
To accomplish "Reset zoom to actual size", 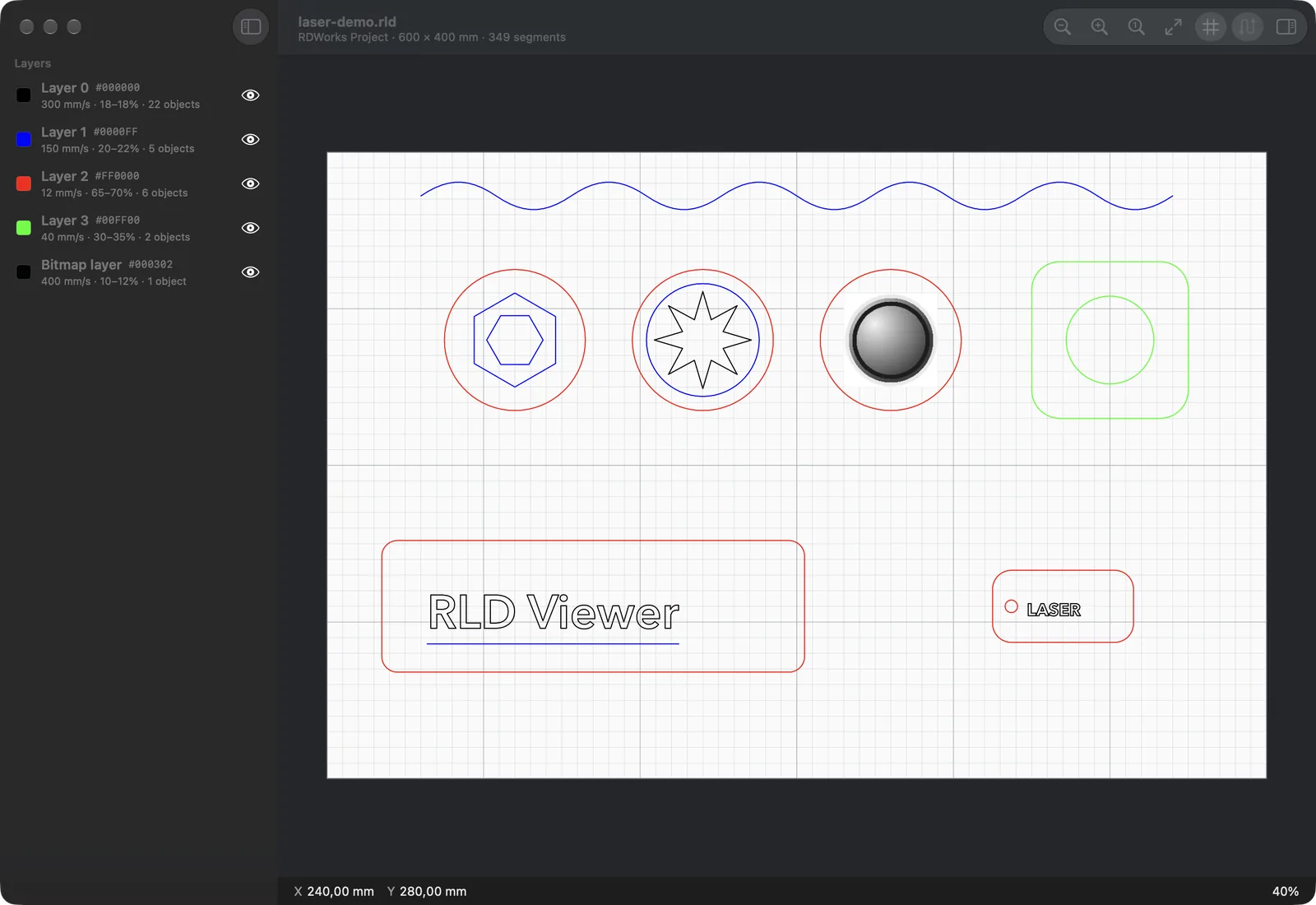I will 1137,27.
